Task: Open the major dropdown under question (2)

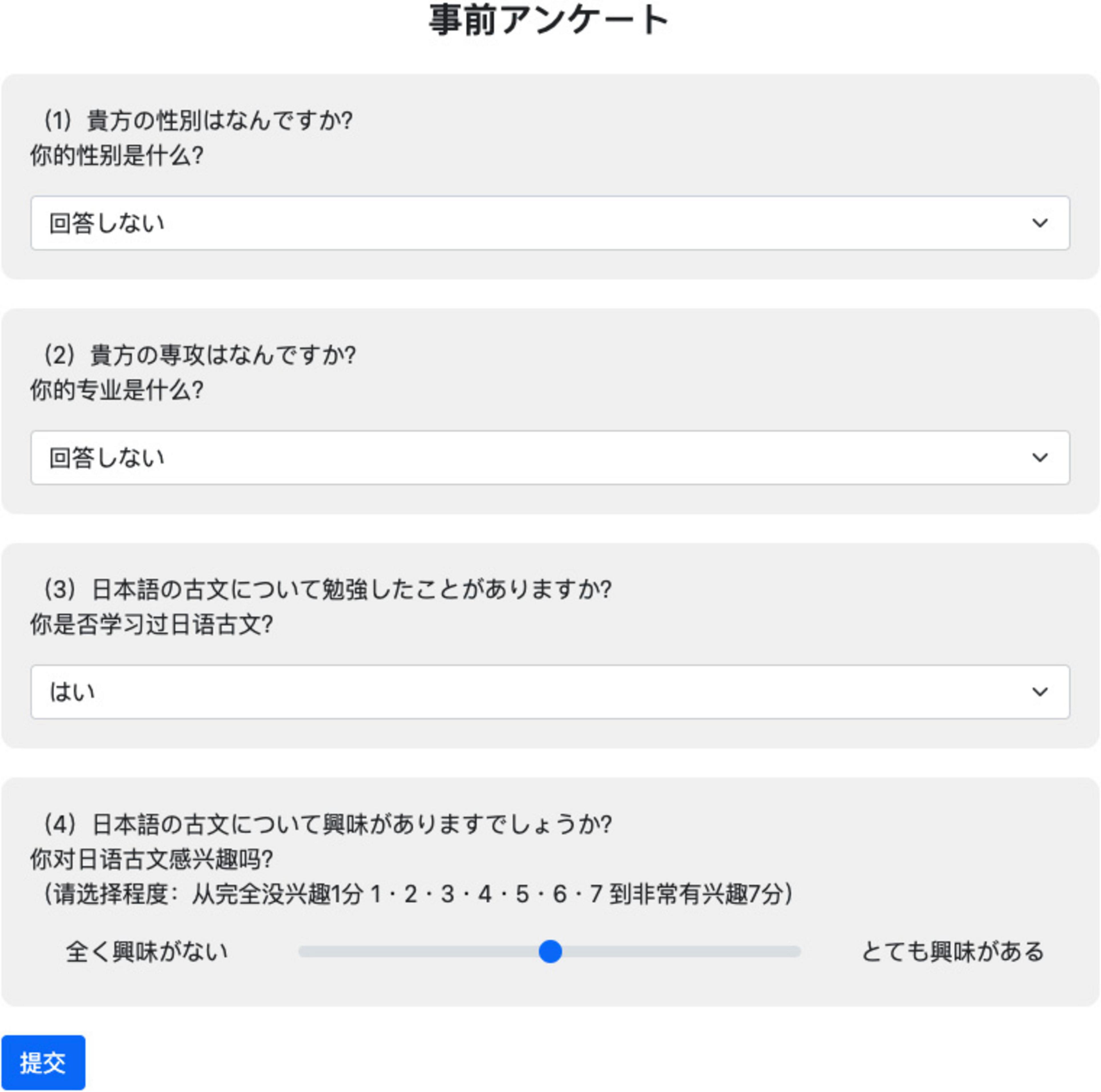Action: point(550,458)
